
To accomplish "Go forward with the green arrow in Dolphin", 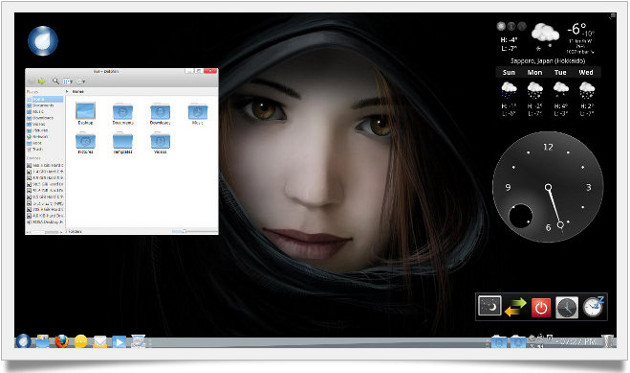I will coord(41,81).
